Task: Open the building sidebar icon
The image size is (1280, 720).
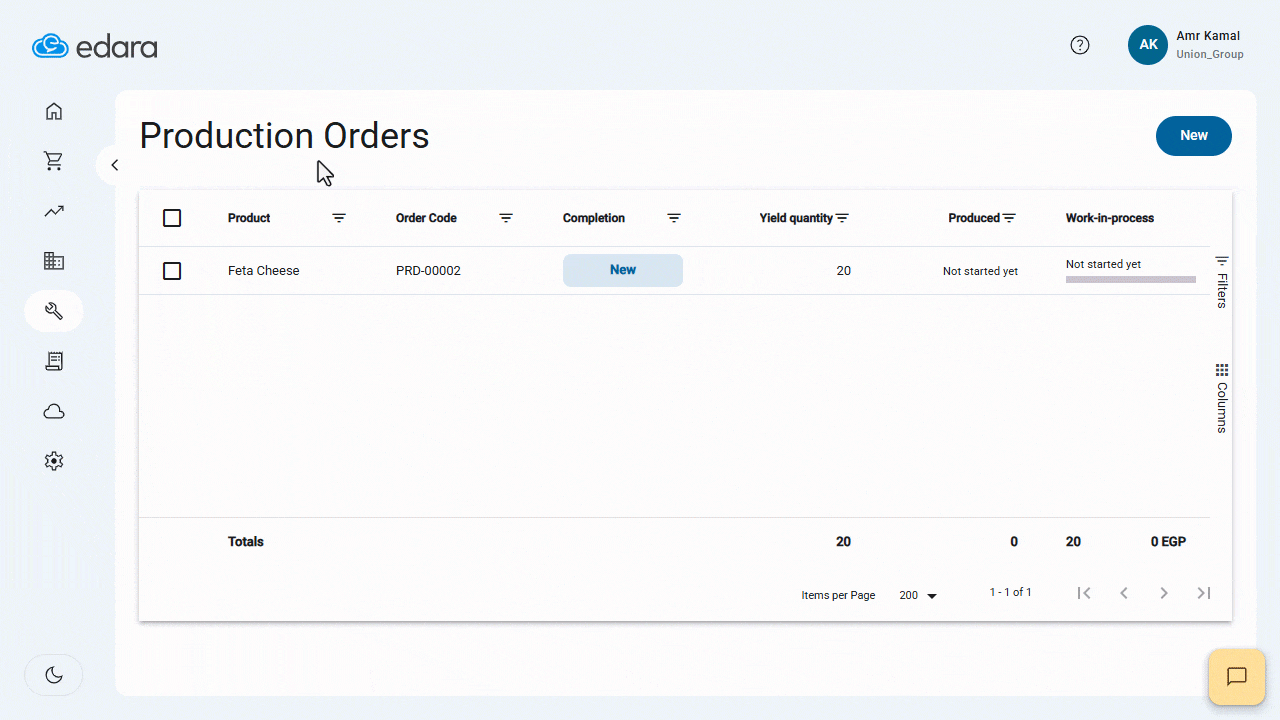Action: [x=54, y=261]
